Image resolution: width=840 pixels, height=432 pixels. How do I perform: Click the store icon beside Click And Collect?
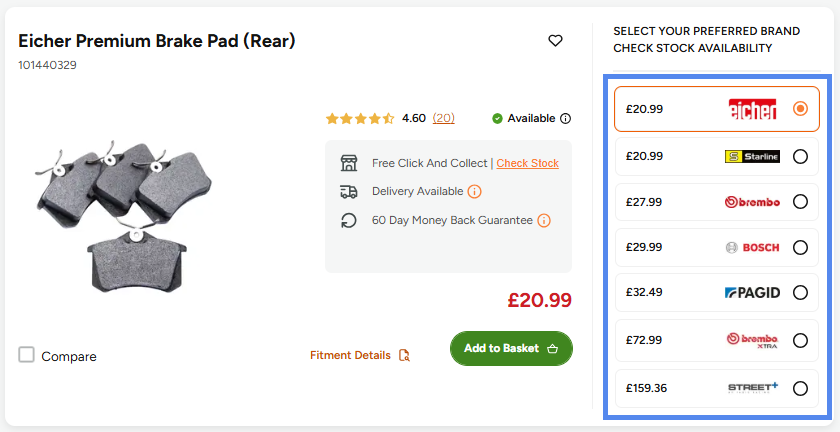click(x=349, y=163)
